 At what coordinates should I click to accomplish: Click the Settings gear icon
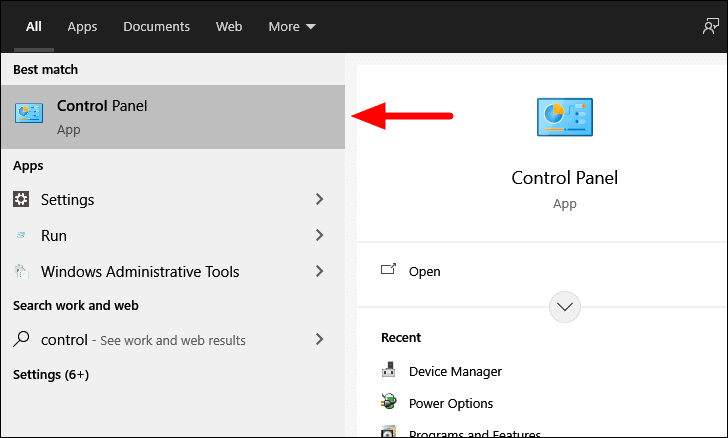(x=21, y=199)
